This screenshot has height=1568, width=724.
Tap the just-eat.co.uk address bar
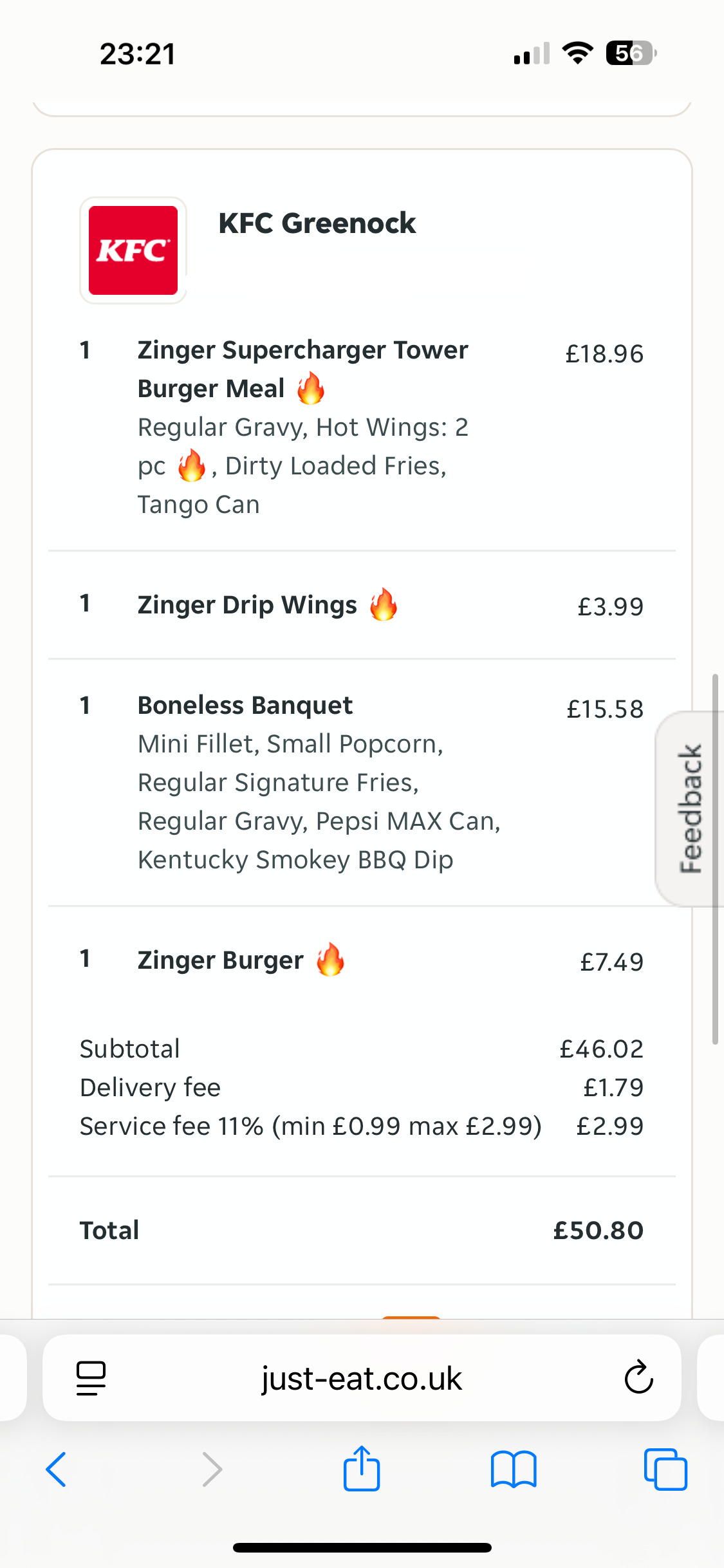(362, 1378)
